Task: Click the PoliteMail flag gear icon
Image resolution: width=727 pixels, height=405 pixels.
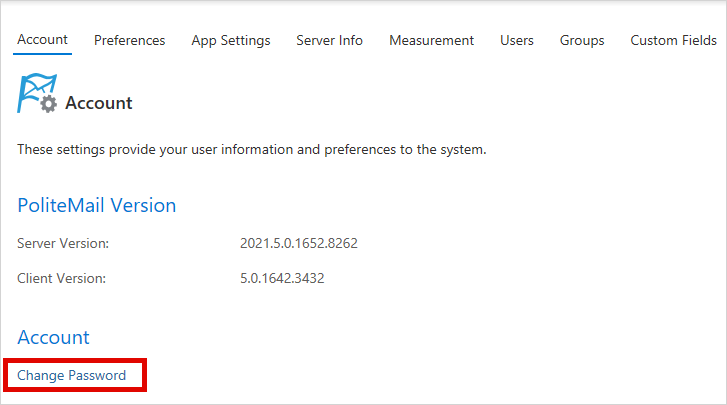Action: pos(37,93)
